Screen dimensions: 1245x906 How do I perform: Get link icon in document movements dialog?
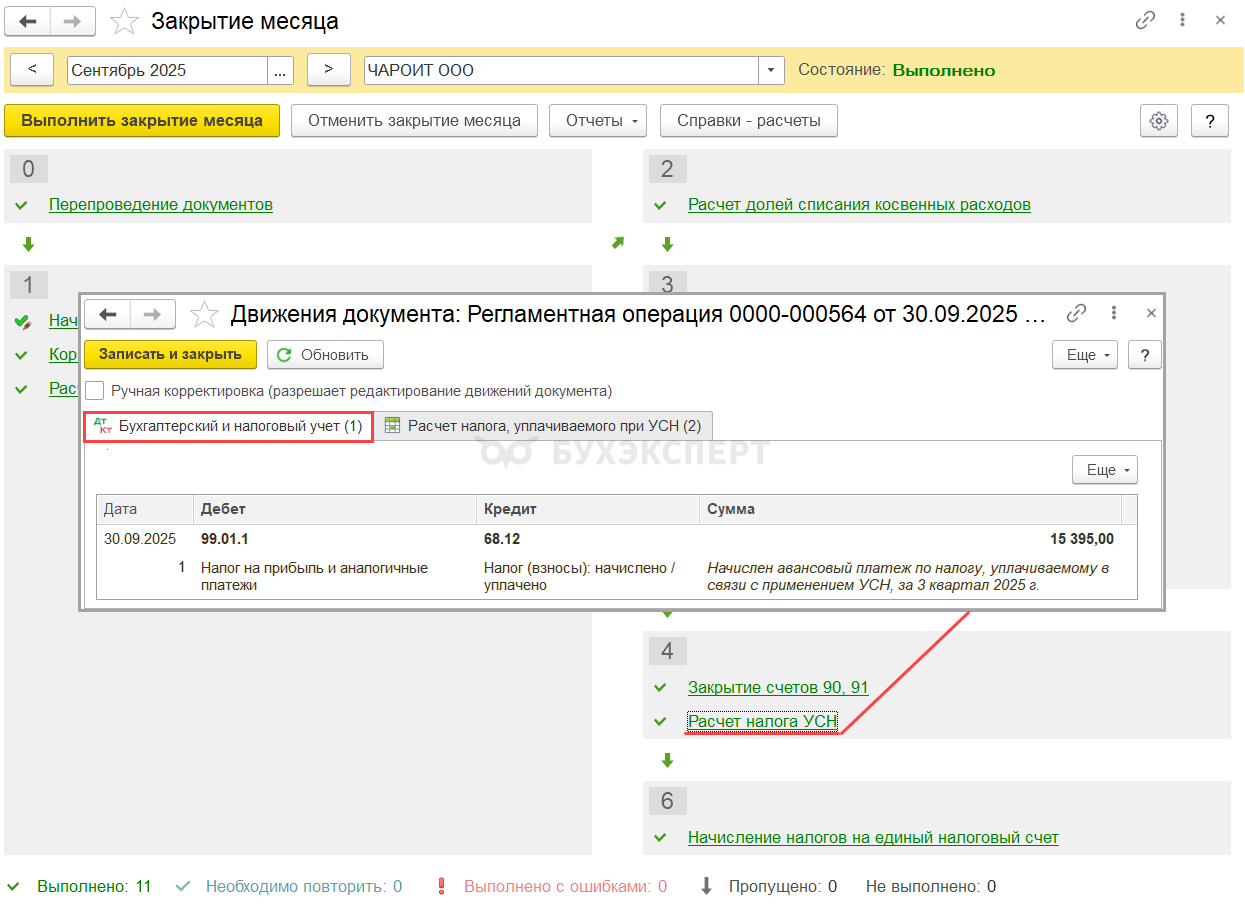coord(1076,314)
